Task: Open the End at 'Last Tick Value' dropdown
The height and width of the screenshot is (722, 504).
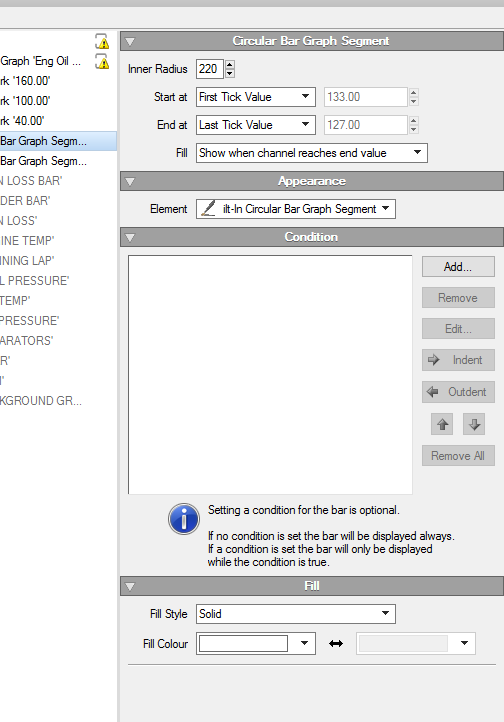Action: tap(256, 125)
